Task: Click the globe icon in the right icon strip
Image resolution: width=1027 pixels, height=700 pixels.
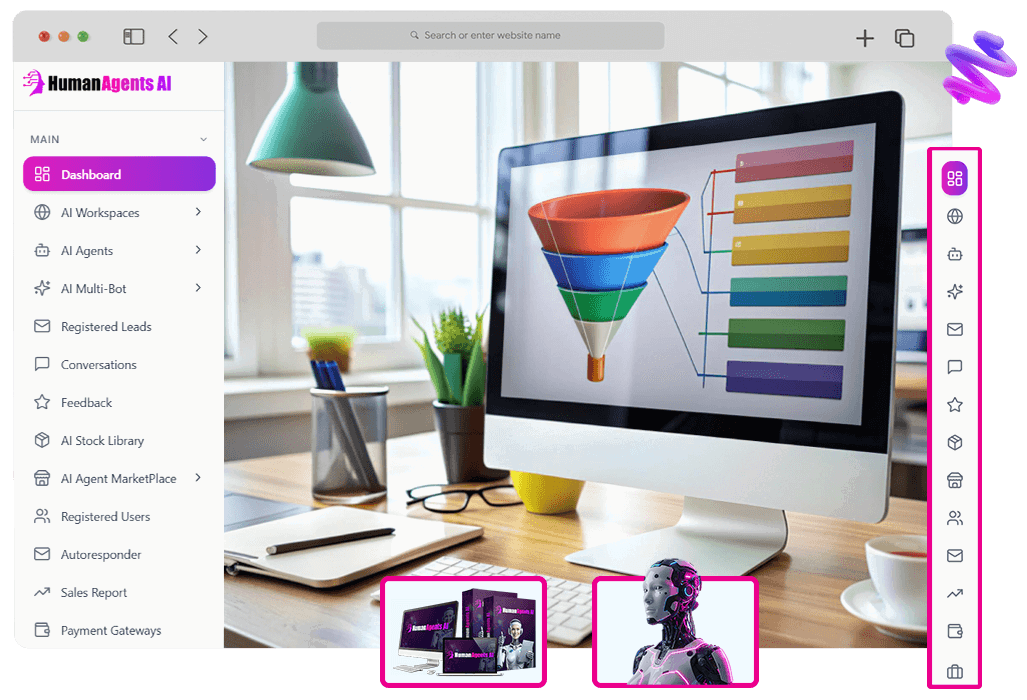Action: tap(954, 216)
